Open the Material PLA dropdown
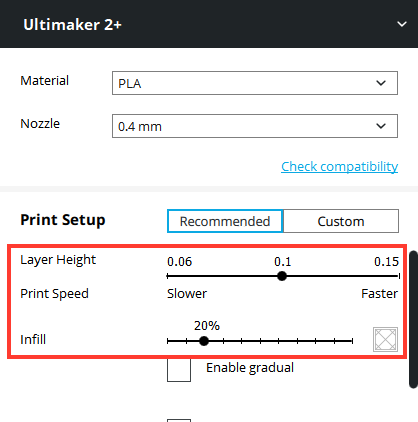 [x=255, y=83]
